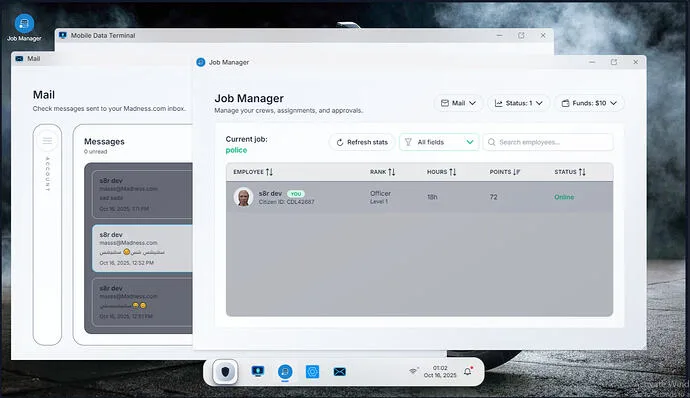Image resolution: width=690 pixels, height=398 pixels.
Task: Open the Mail envelope dock icon
Action: pyautogui.click(x=340, y=372)
